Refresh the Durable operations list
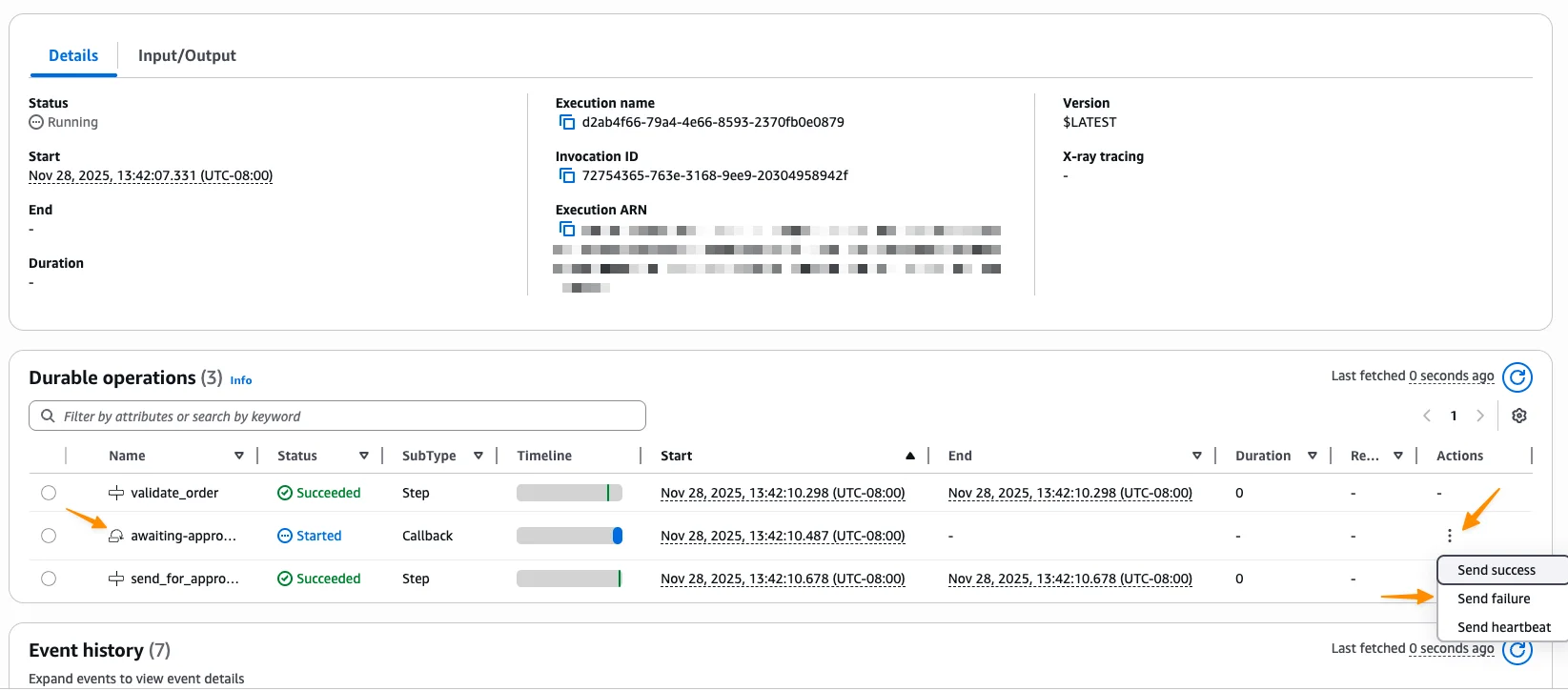Viewport: 1568px width, 691px height. point(1517,377)
